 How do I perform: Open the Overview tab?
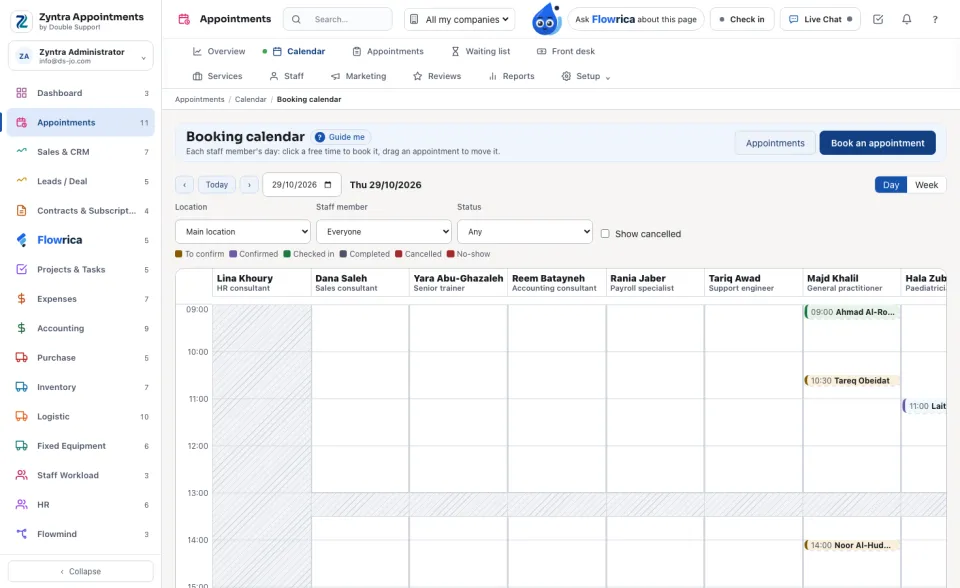(x=219, y=51)
